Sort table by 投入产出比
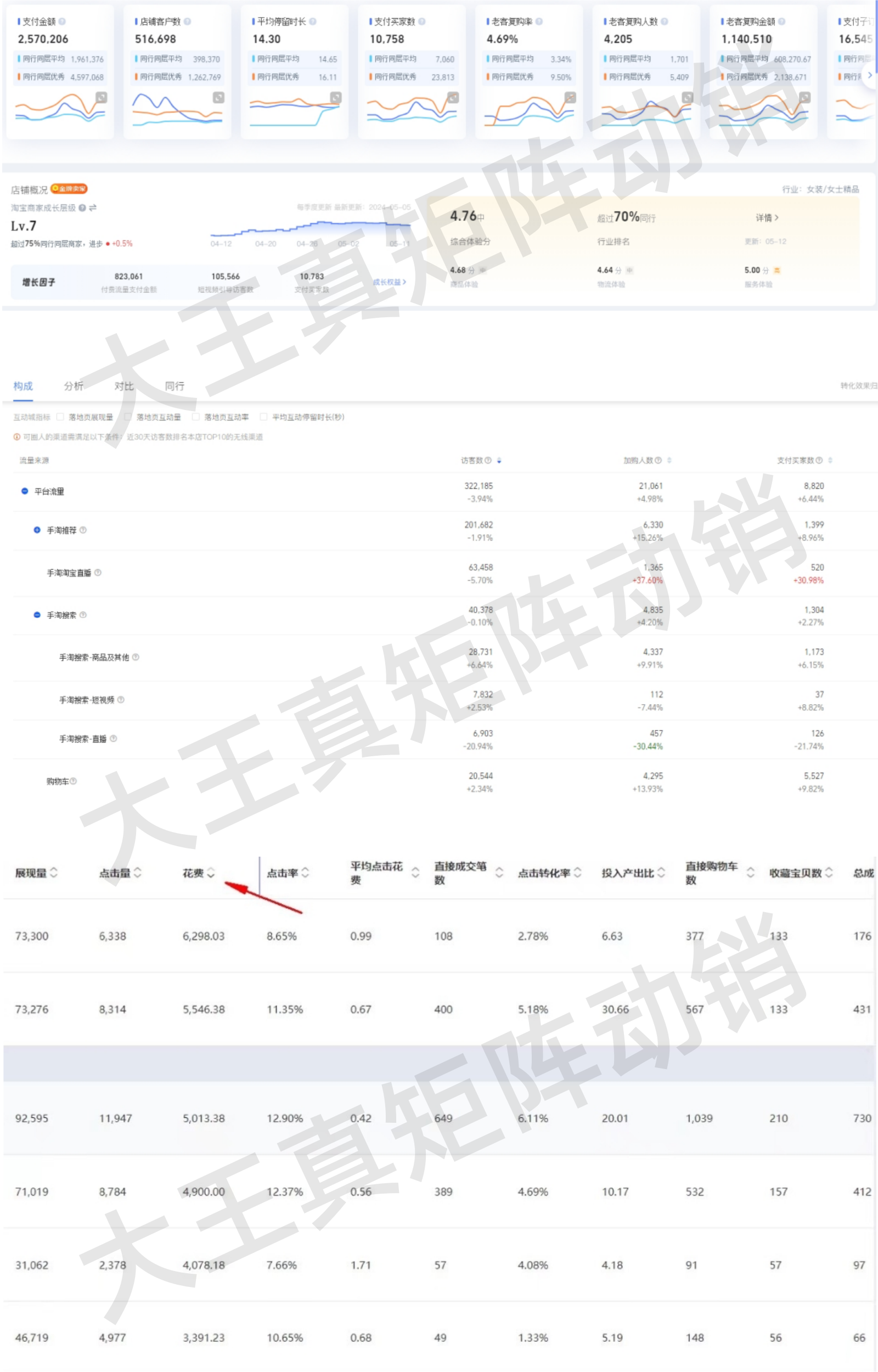Image resolution: width=878 pixels, height=1372 pixels. 661,873
